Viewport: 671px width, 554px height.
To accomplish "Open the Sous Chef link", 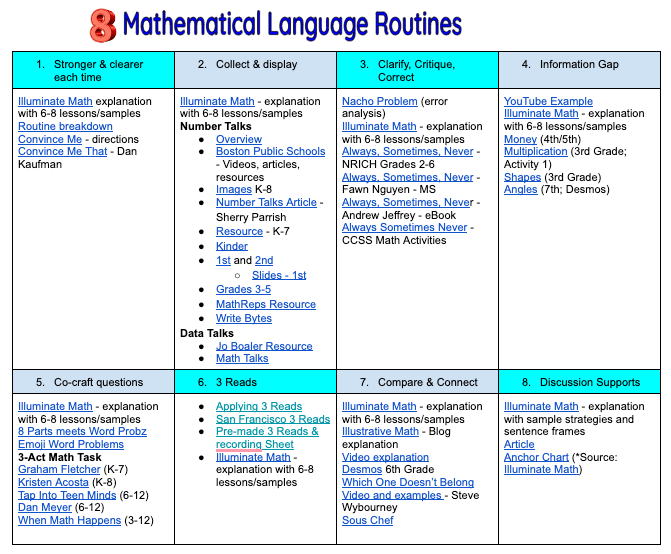I will click(x=368, y=521).
